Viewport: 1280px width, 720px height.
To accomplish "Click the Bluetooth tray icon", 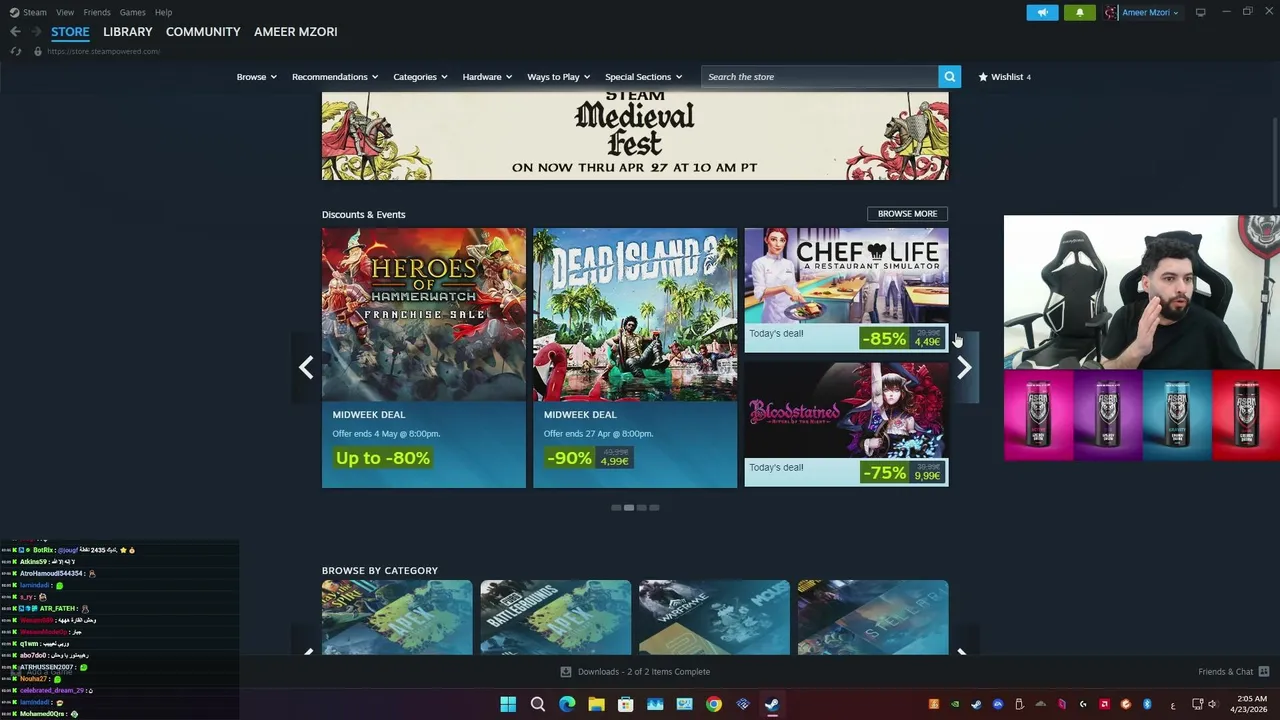I will [x=1147, y=704].
